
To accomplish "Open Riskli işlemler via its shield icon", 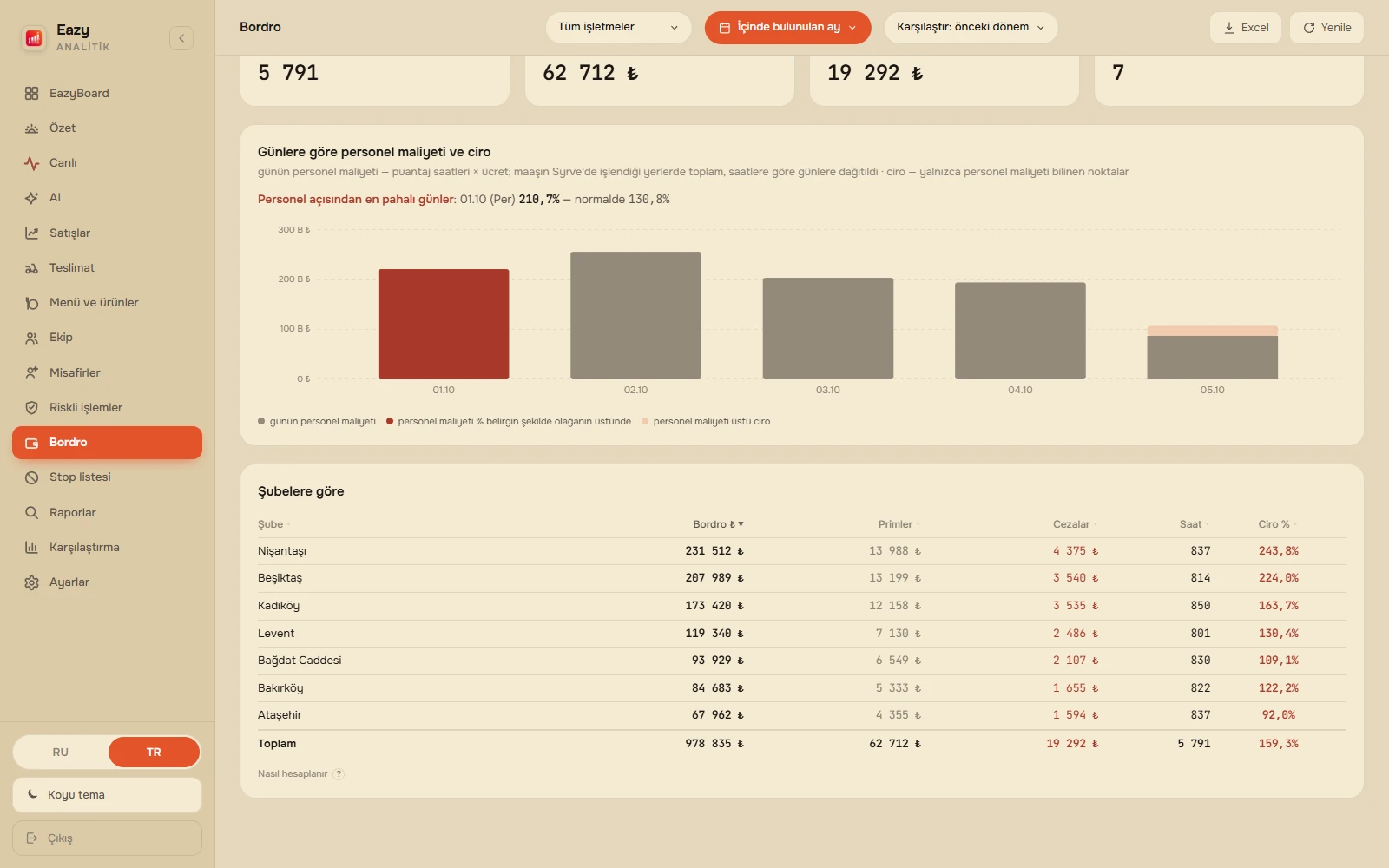I will (x=32, y=408).
